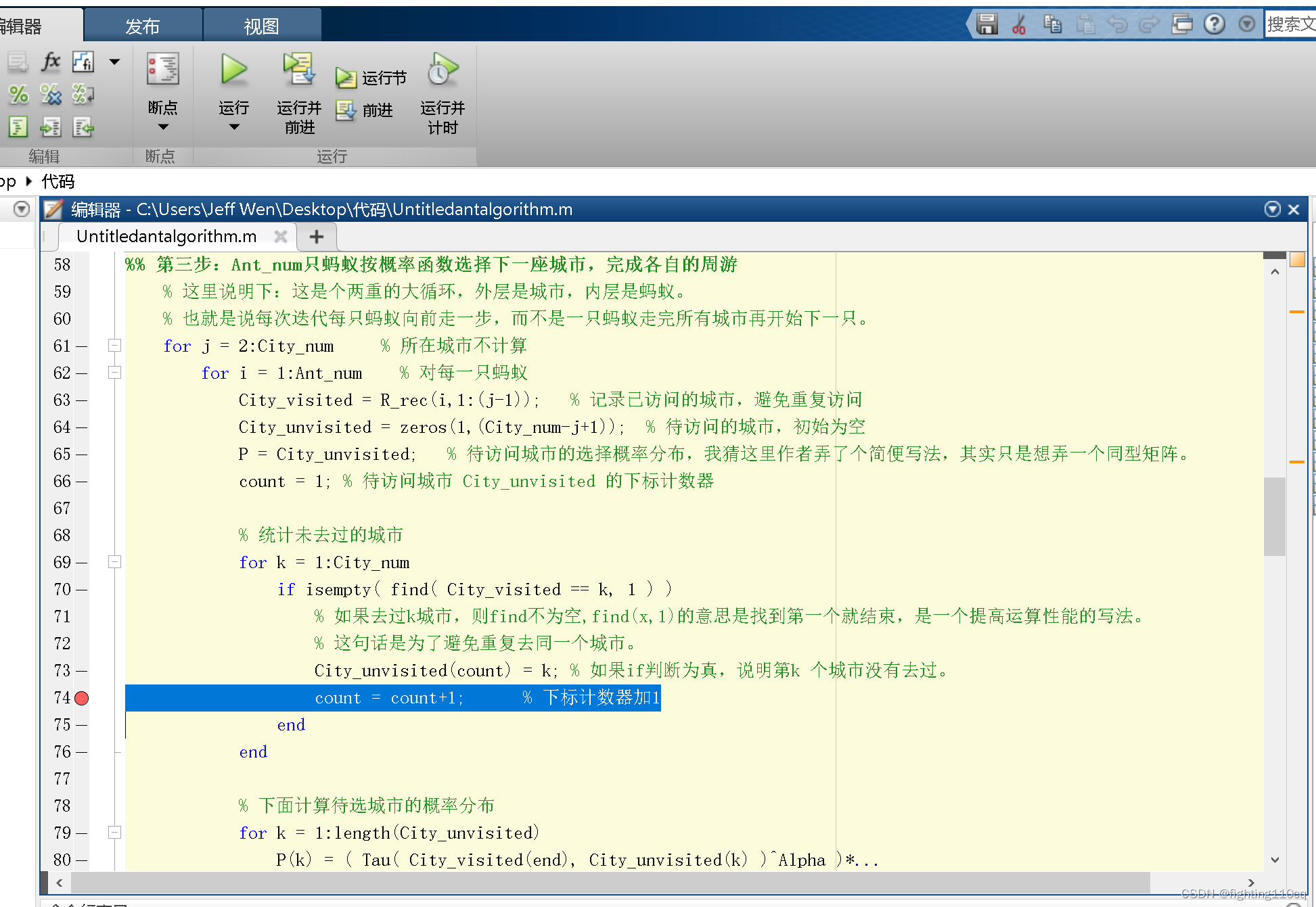Image resolution: width=1316 pixels, height=907 pixels.
Task: Click the vertical scrollbar thumb in the editor
Action: (1274, 516)
